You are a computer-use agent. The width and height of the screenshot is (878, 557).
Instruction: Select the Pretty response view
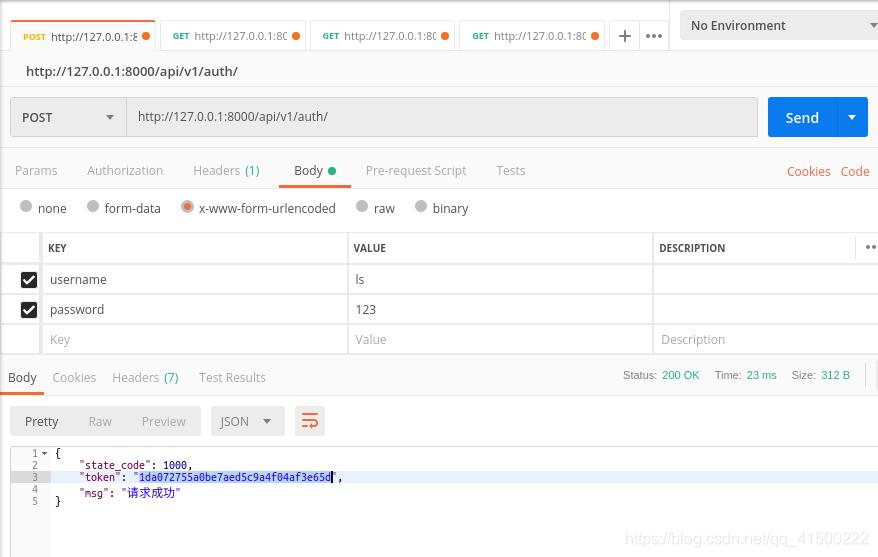[41, 422]
